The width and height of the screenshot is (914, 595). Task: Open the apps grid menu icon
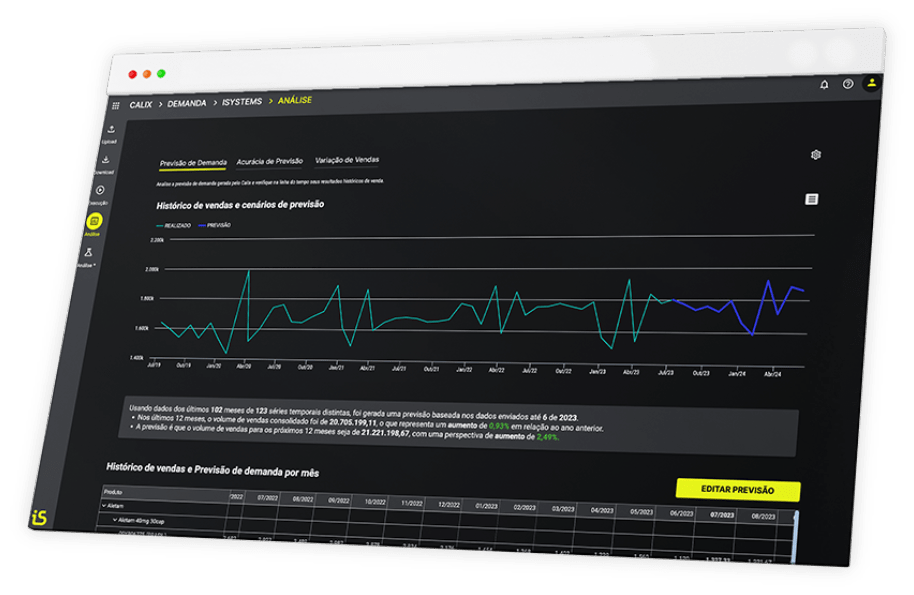(116, 105)
